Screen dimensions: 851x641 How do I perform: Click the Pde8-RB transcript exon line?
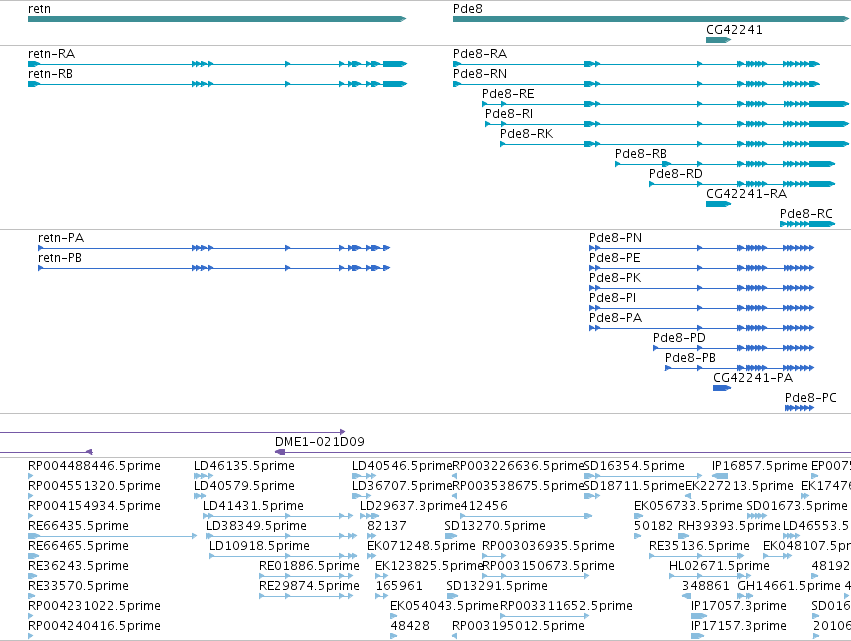pyautogui.click(x=725, y=164)
